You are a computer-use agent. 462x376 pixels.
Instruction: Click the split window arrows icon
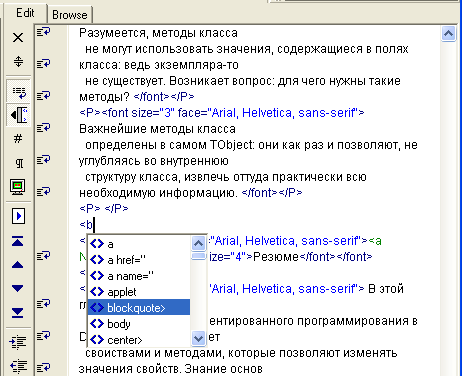click(18, 61)
